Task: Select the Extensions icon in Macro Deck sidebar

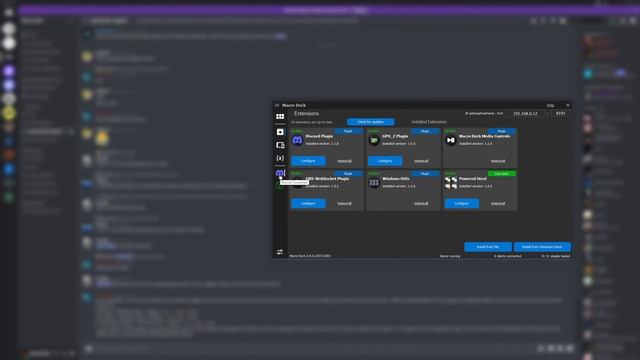Action: (x=280, y=132)
